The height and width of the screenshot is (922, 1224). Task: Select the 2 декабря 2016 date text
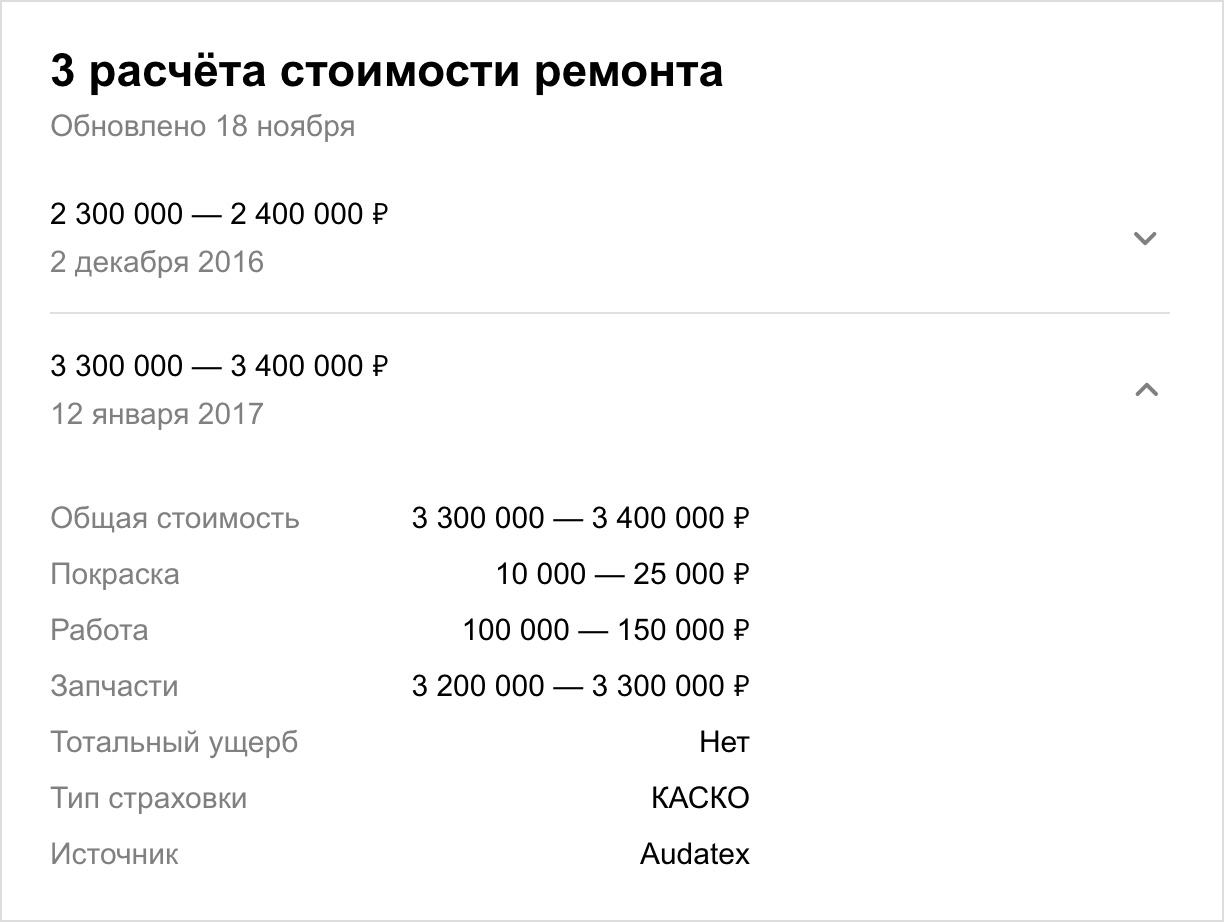click(157, 263)
